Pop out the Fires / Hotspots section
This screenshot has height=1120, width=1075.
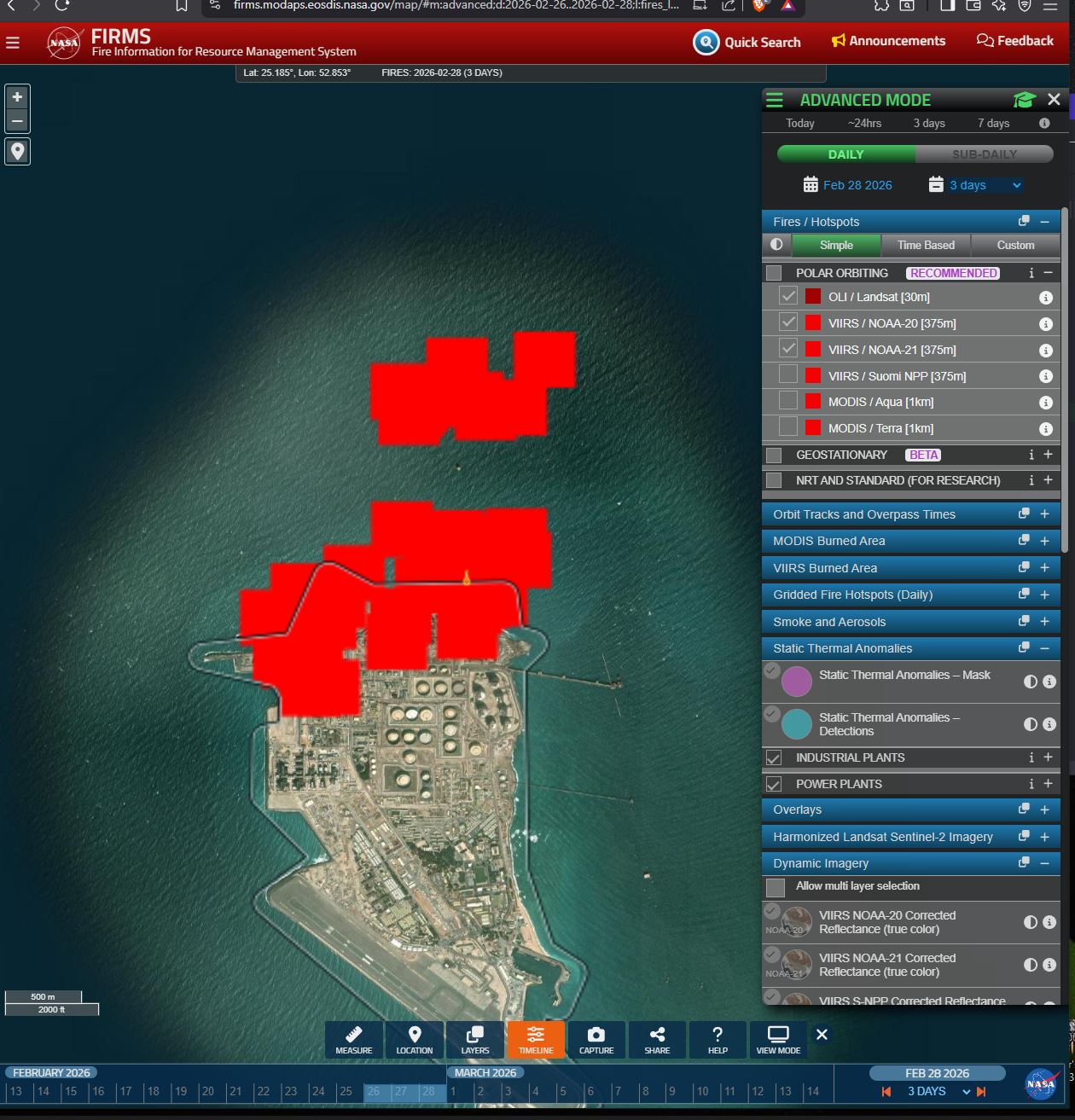(1024, 221)
